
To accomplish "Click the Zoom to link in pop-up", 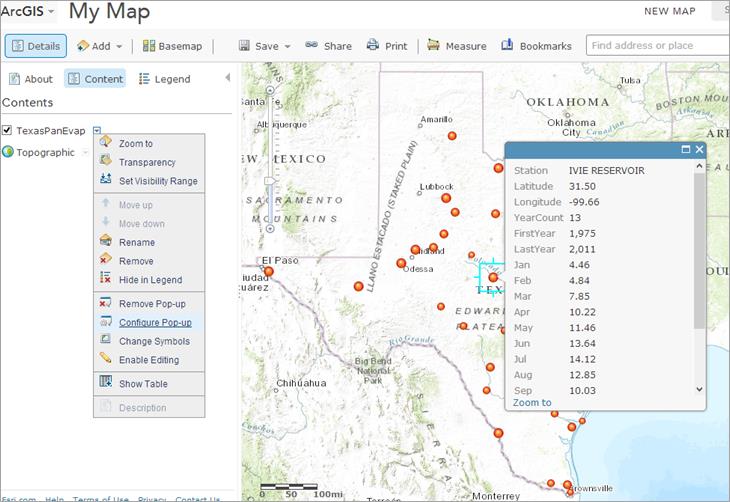I will (x=532, y=403).
